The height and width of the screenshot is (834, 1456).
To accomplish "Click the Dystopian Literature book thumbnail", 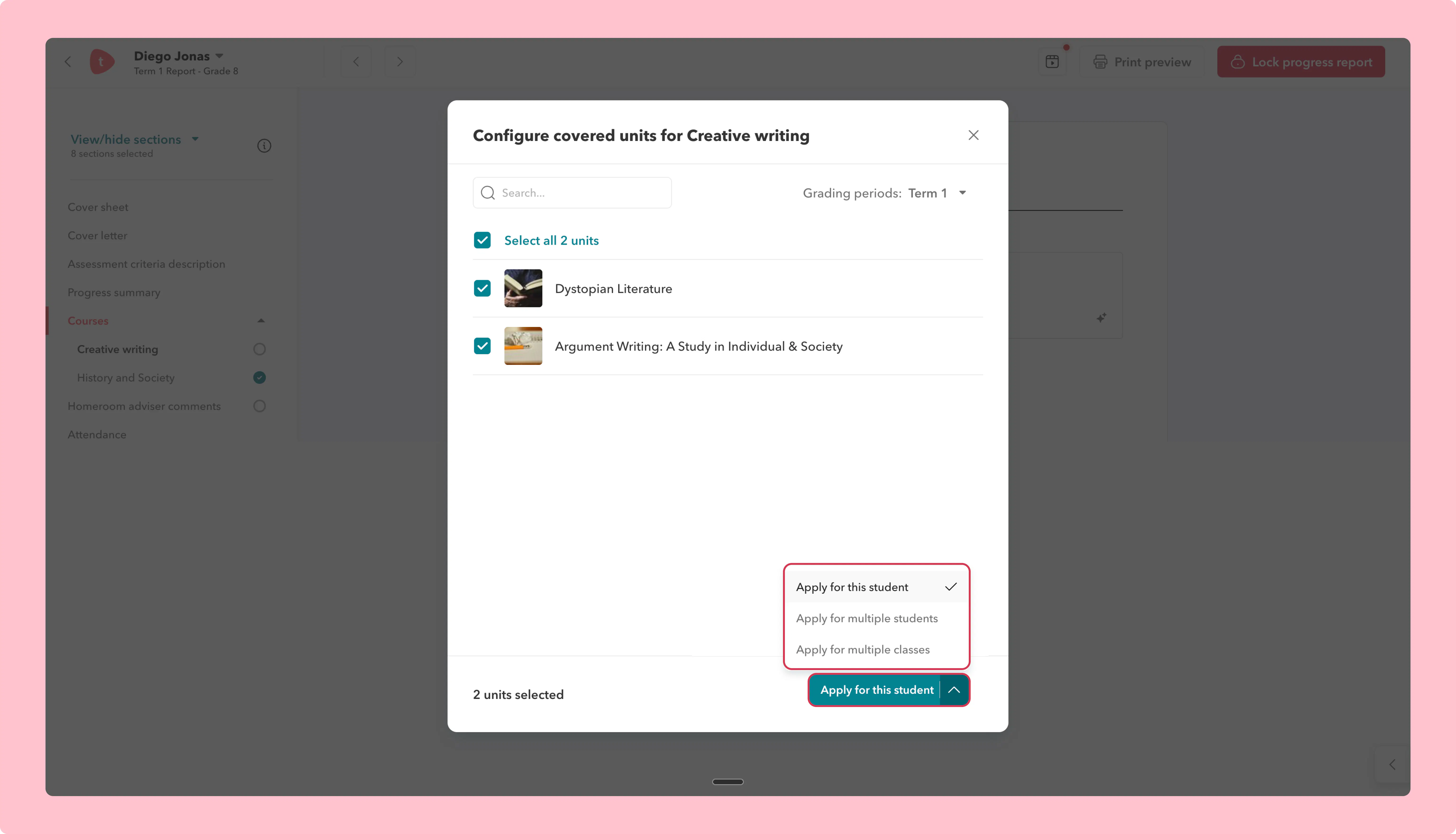I will coord(523,289).
